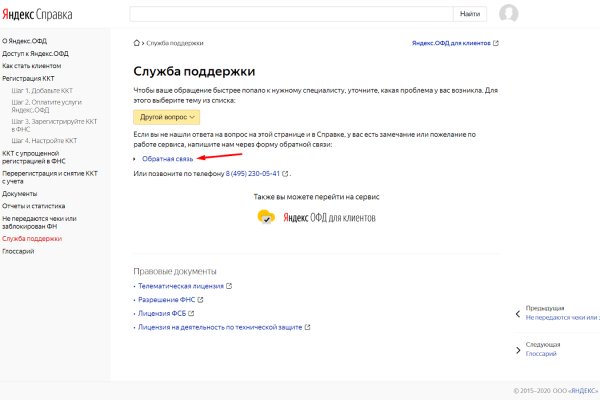Viewport: 600px width, 400px height.
Task: Go to Глоссарий in sidebar
Action: [18, 251]
